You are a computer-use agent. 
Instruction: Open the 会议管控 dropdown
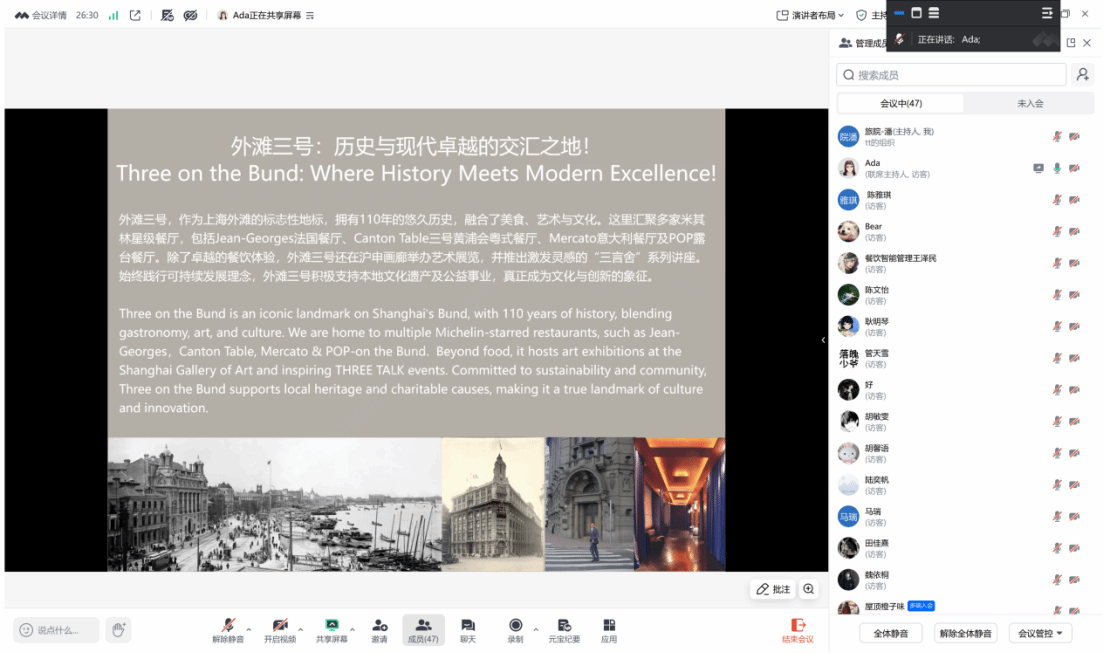coord(1040,633)
